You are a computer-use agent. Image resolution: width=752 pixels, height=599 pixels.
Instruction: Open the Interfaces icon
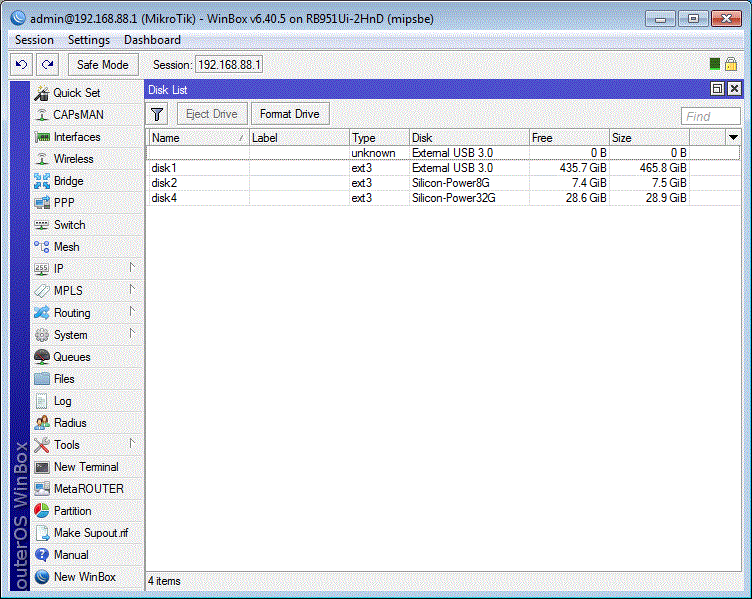(42, 137)
